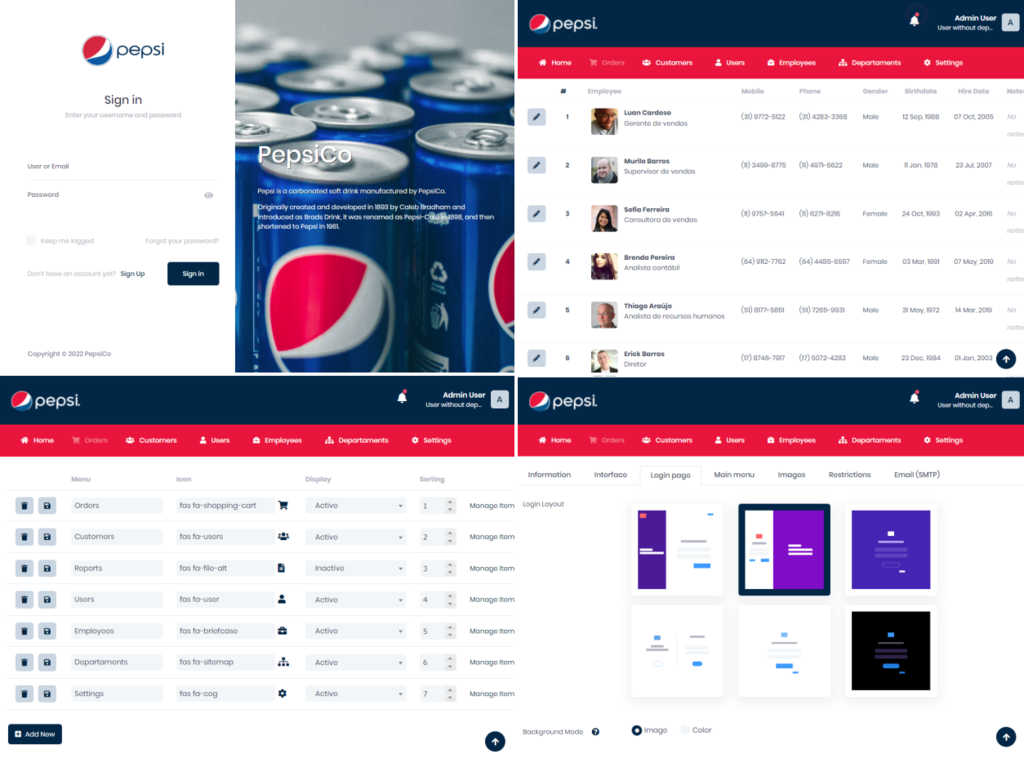Image resolution: width=1024 pixels, height=763 pixels.
Task: Click the trash icon for the Customers row
Action: (24, 537)
